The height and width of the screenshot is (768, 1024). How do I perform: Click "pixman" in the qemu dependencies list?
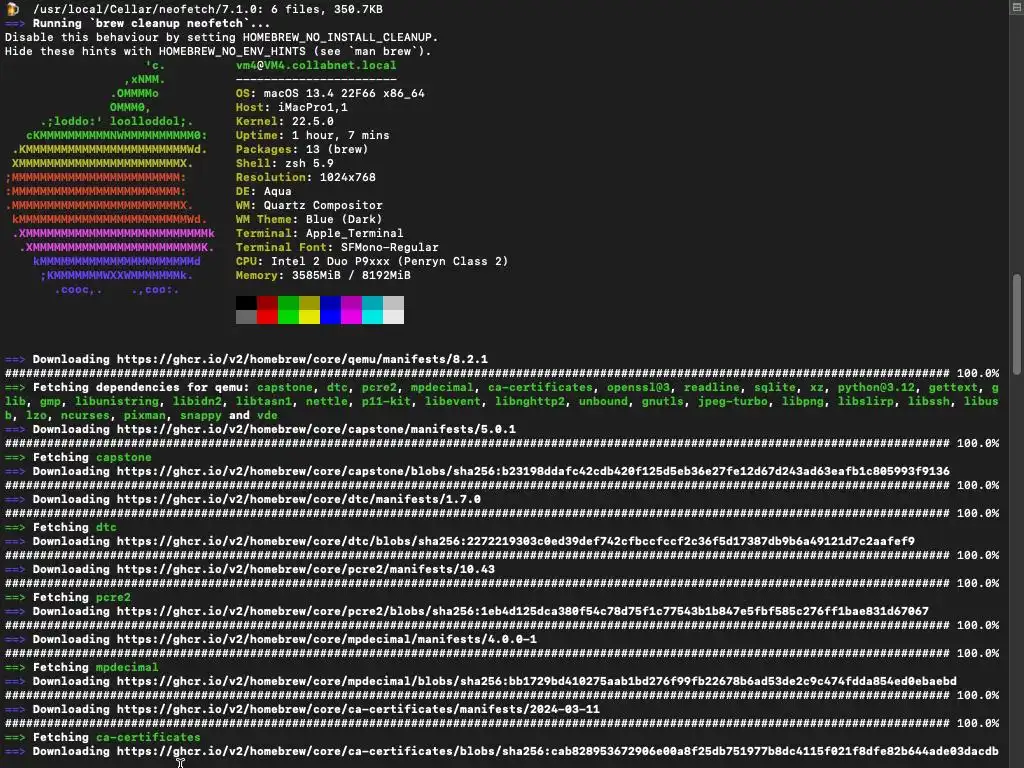tap(145, 415)
